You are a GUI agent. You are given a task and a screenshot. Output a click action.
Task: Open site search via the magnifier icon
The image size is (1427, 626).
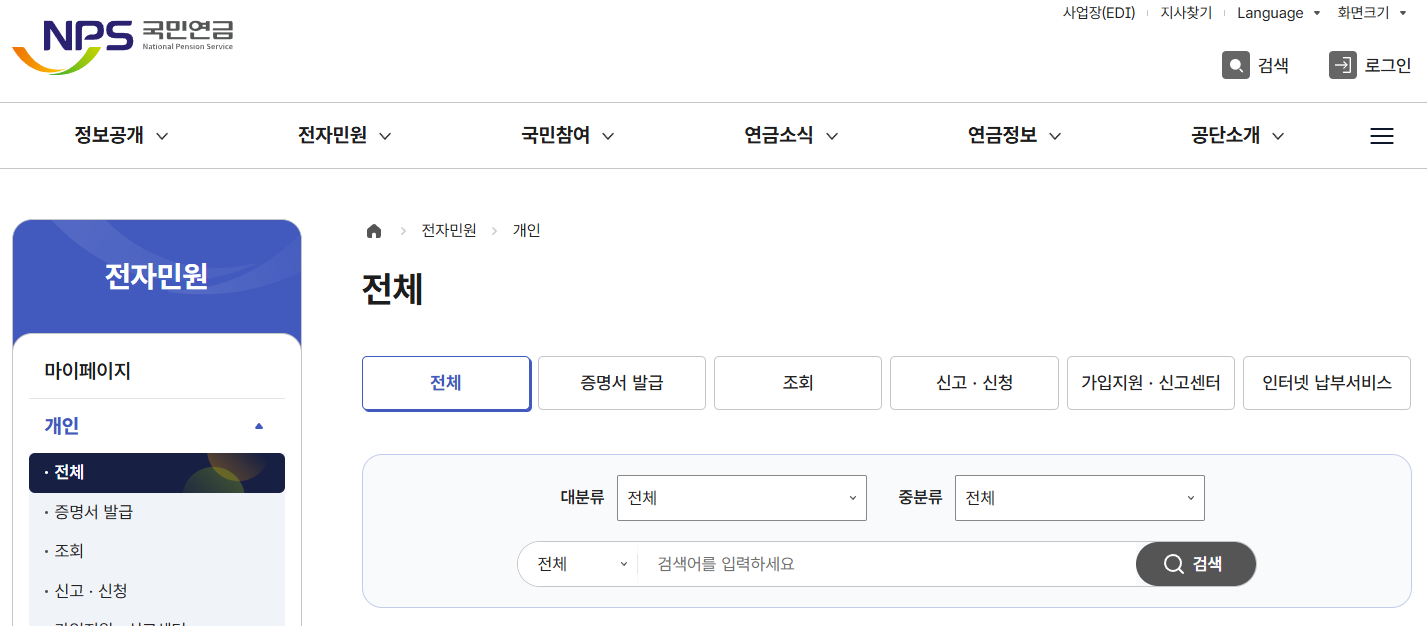click(x=1234, y=64)
